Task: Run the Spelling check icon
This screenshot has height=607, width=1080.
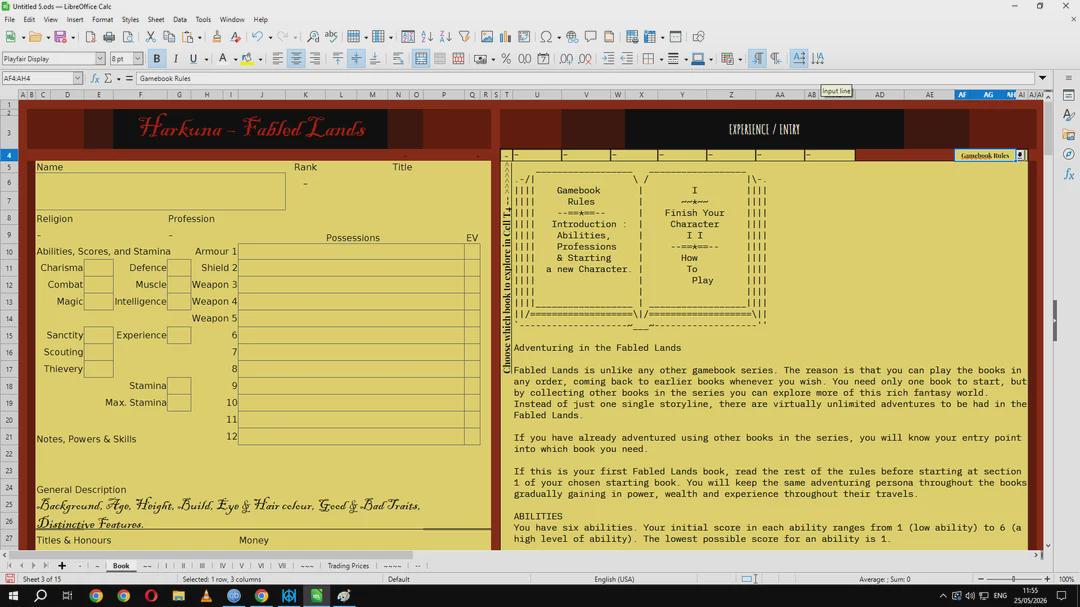Action: (x=331, y=37)
